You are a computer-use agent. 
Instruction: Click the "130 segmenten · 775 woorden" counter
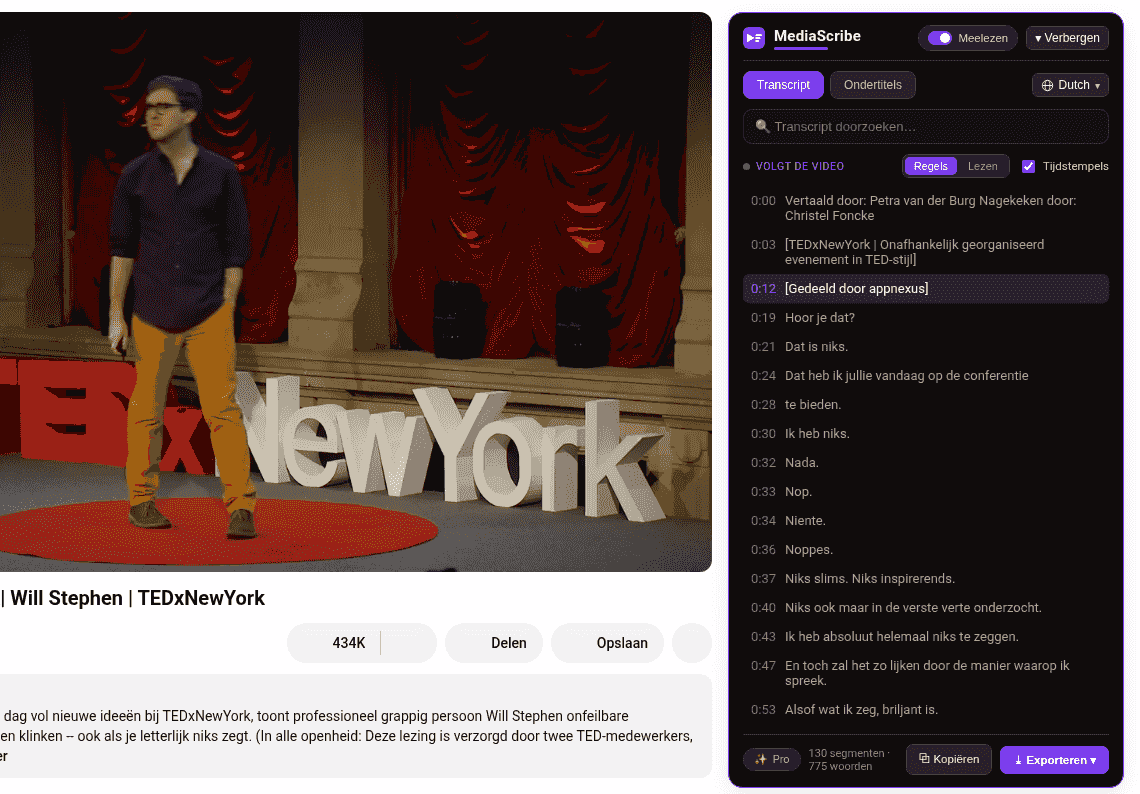coord(848,760)
